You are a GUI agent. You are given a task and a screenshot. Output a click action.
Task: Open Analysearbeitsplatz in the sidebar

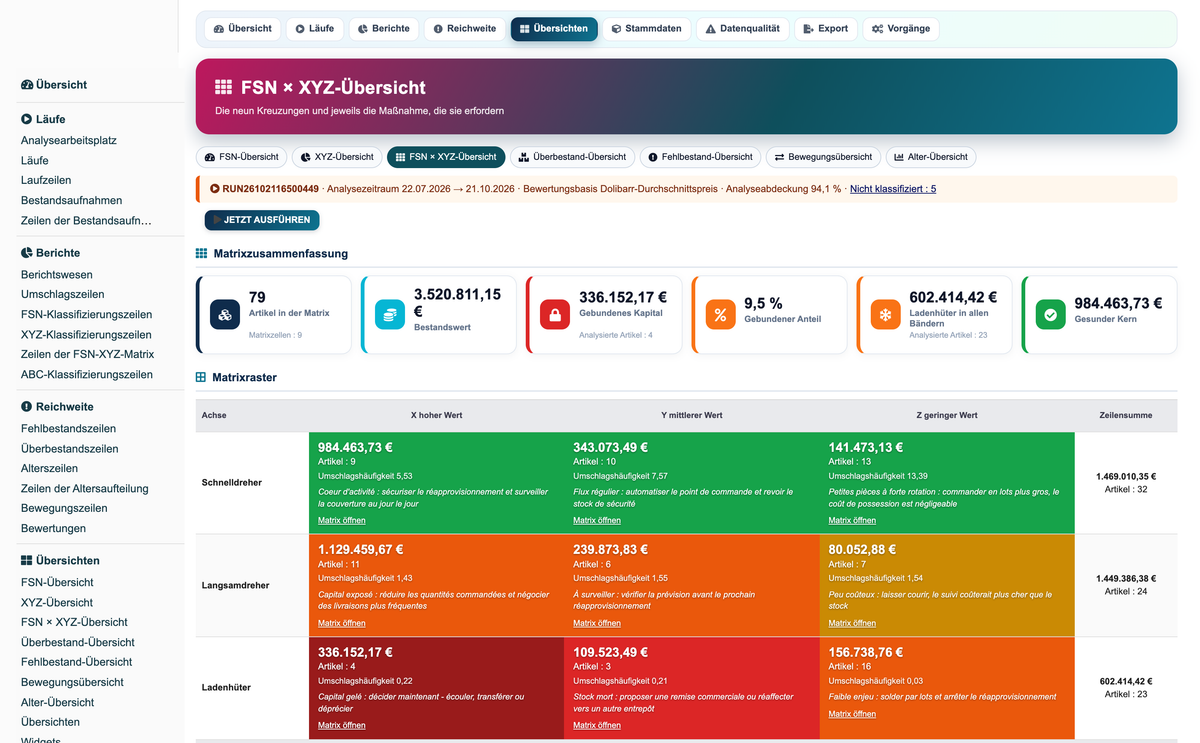tap(69, 141)
